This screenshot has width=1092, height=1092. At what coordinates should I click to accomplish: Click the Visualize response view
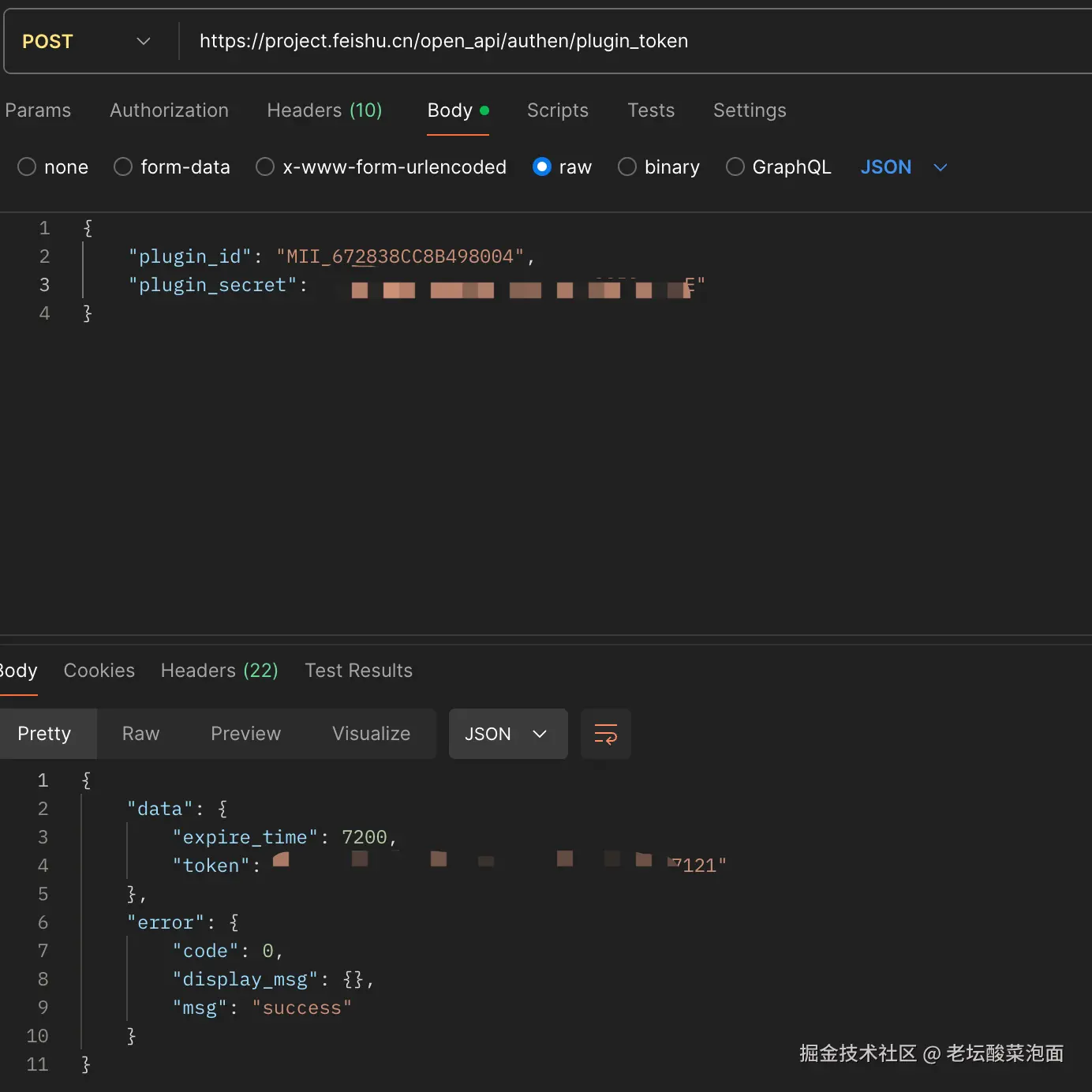(x=371, y=734)
